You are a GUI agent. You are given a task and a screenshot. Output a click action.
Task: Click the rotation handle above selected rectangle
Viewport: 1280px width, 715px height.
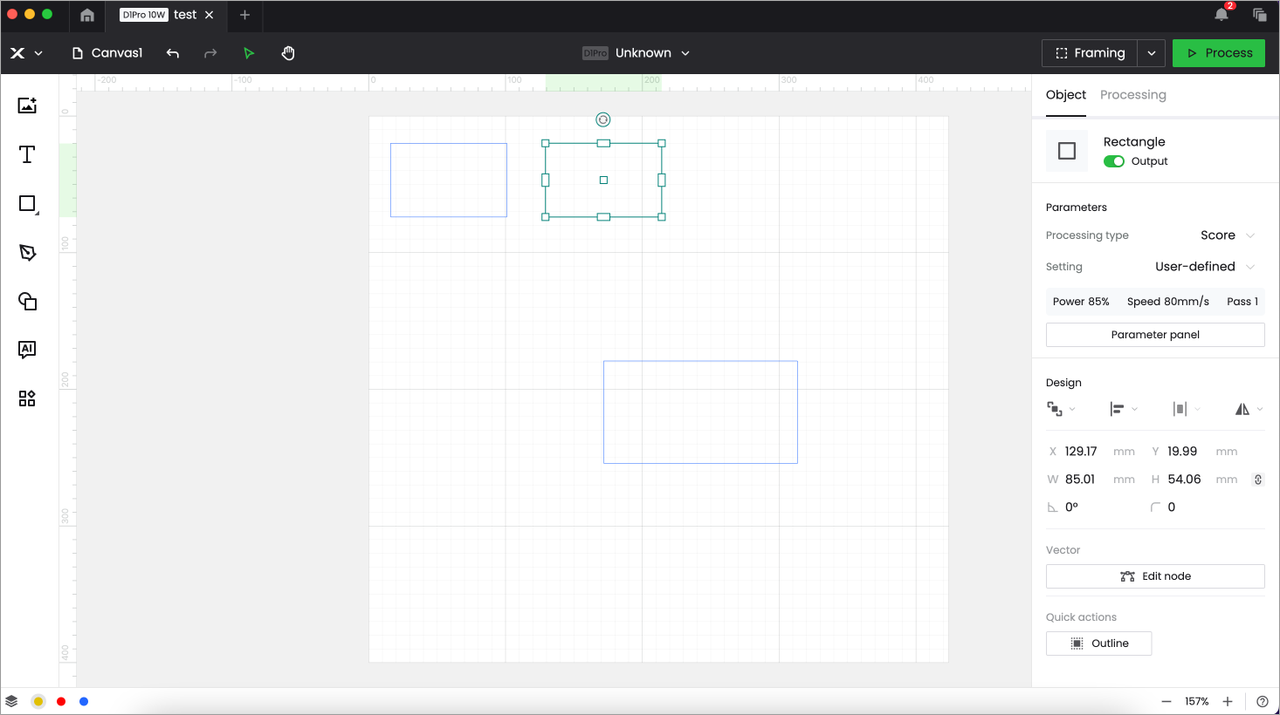coord(603,119)
